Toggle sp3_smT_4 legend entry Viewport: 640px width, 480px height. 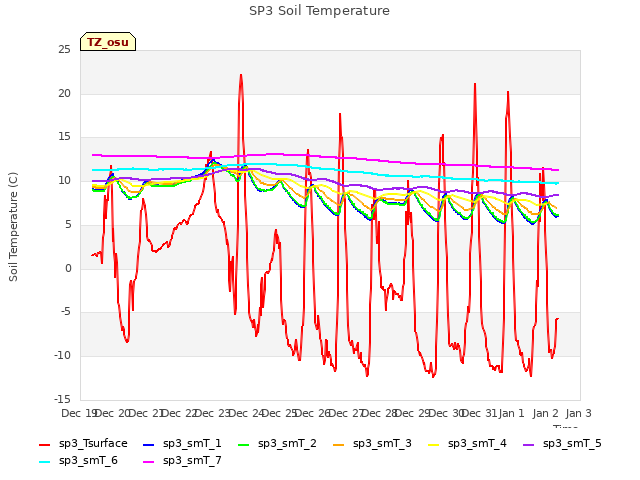(467, 444)
